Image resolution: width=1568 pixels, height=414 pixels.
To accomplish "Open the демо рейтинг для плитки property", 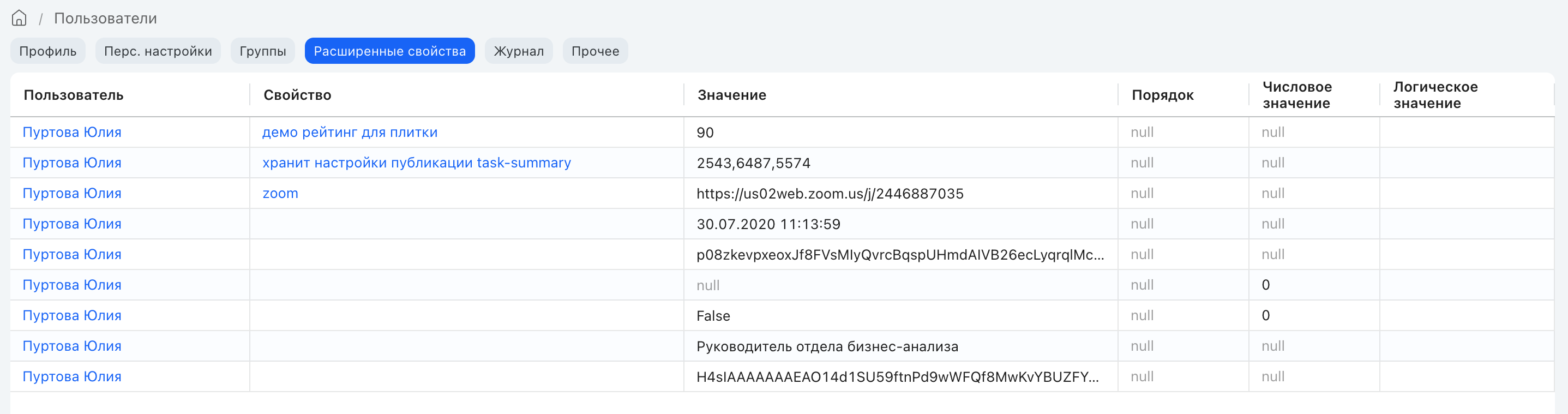I will [x=350, y=132].
